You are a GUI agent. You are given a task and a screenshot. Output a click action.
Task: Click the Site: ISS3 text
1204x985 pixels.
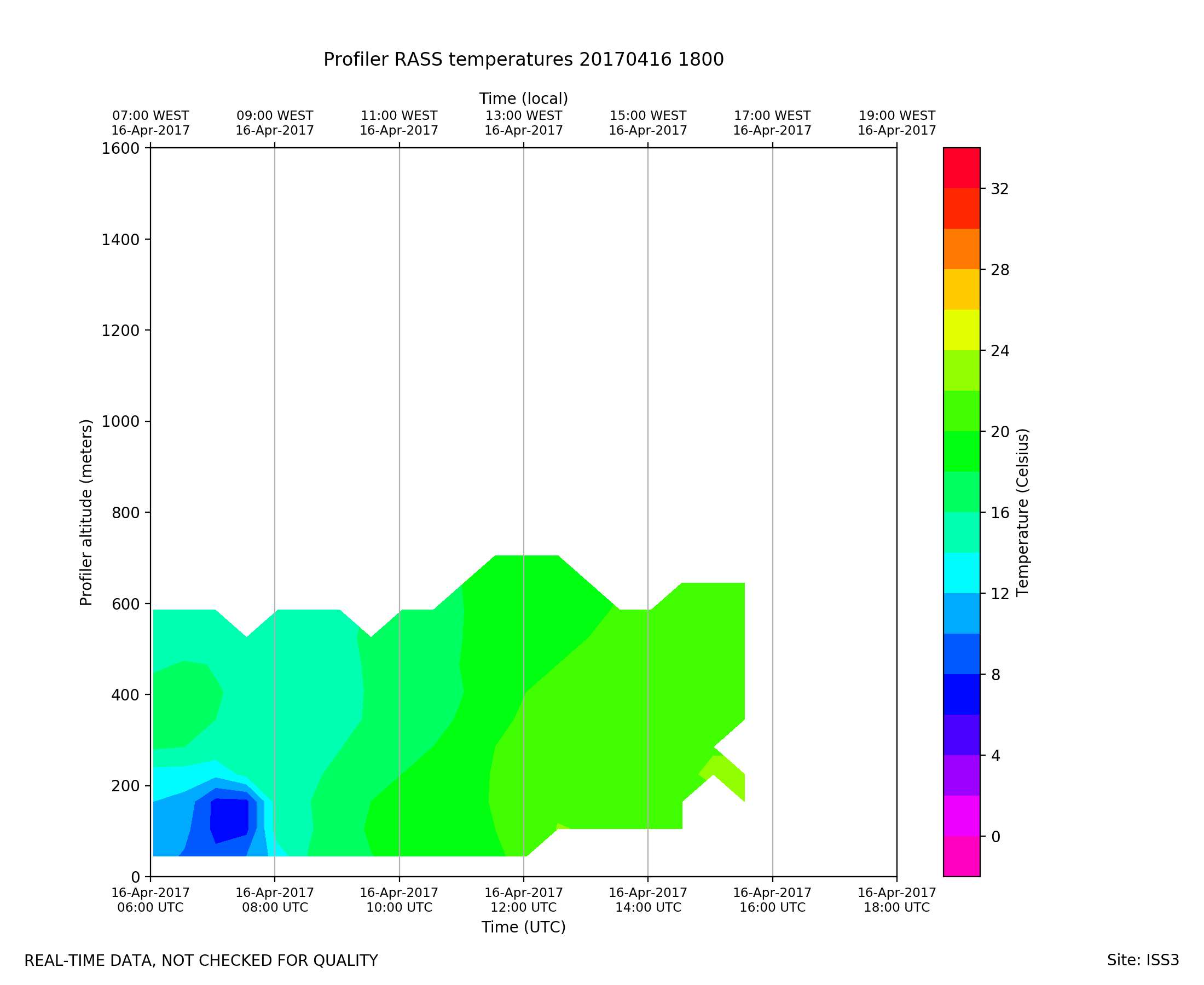[x=1143, y=960]
